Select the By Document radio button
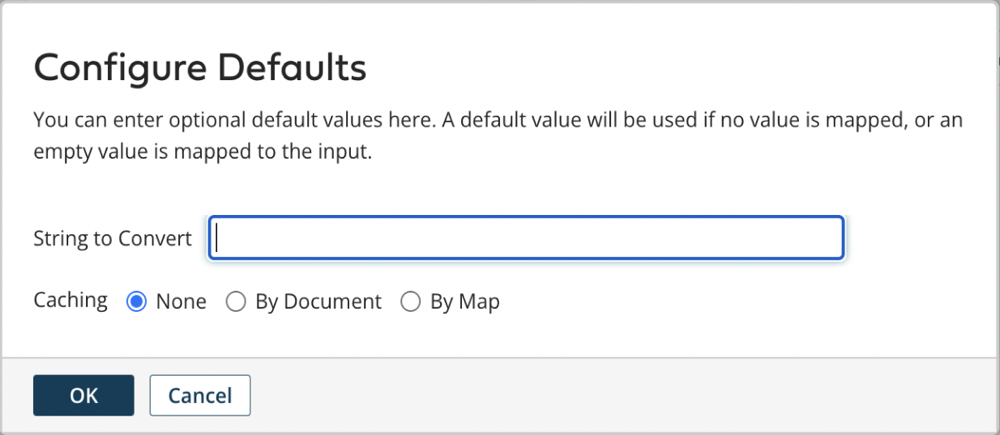Viewport: 1000px width, 435px height. pyautogui.click(x=236, y=301)
